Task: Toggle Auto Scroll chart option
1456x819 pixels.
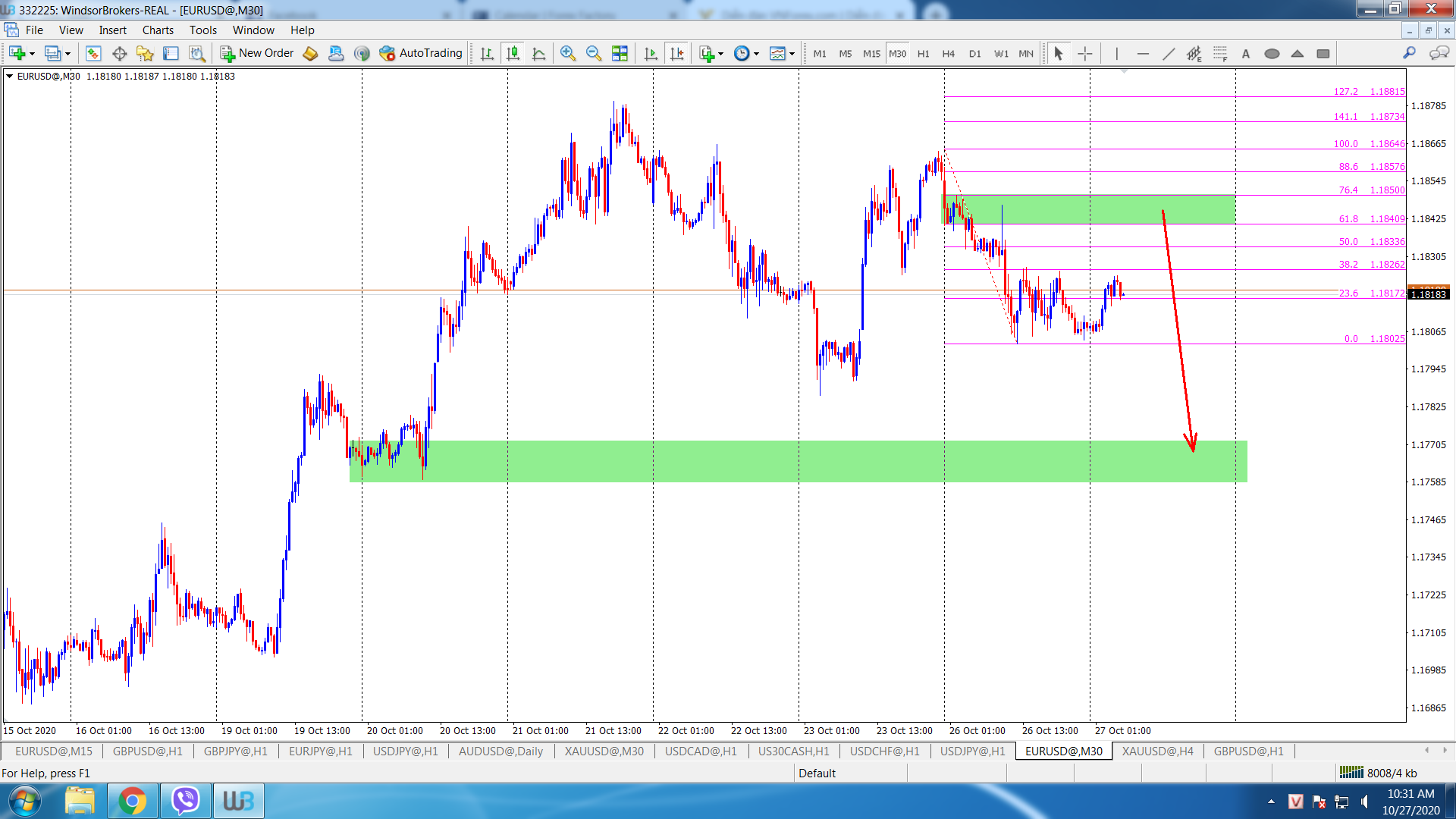Action: [x=651, y=53]
